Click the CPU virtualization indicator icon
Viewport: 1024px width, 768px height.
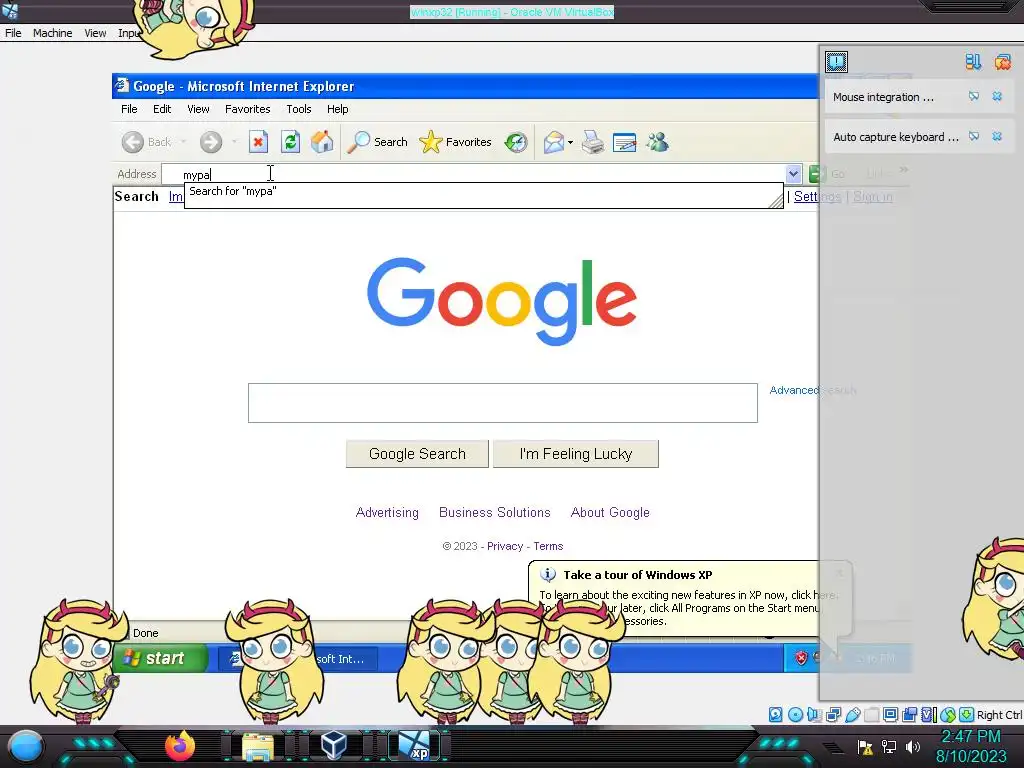click(x=929, y=714)
